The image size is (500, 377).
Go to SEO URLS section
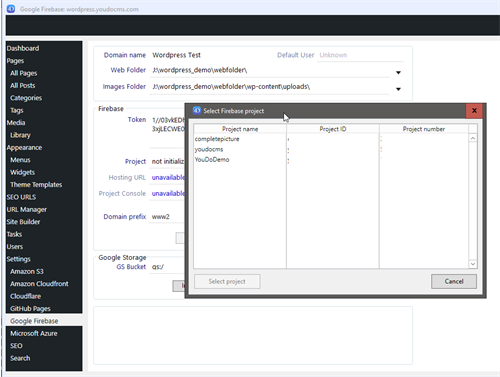click(21, 197)
